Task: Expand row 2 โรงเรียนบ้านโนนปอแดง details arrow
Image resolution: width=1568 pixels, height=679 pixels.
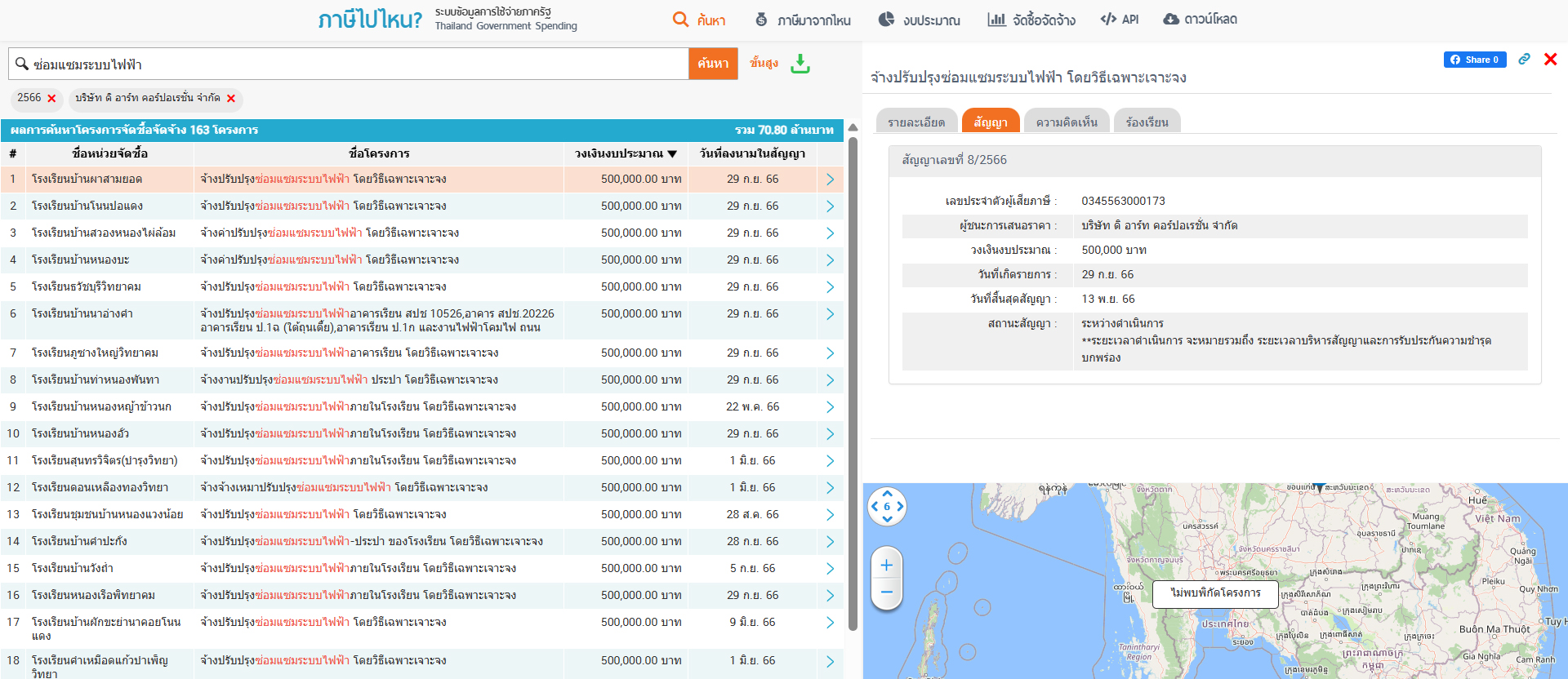Action: [x=830, y=206]
